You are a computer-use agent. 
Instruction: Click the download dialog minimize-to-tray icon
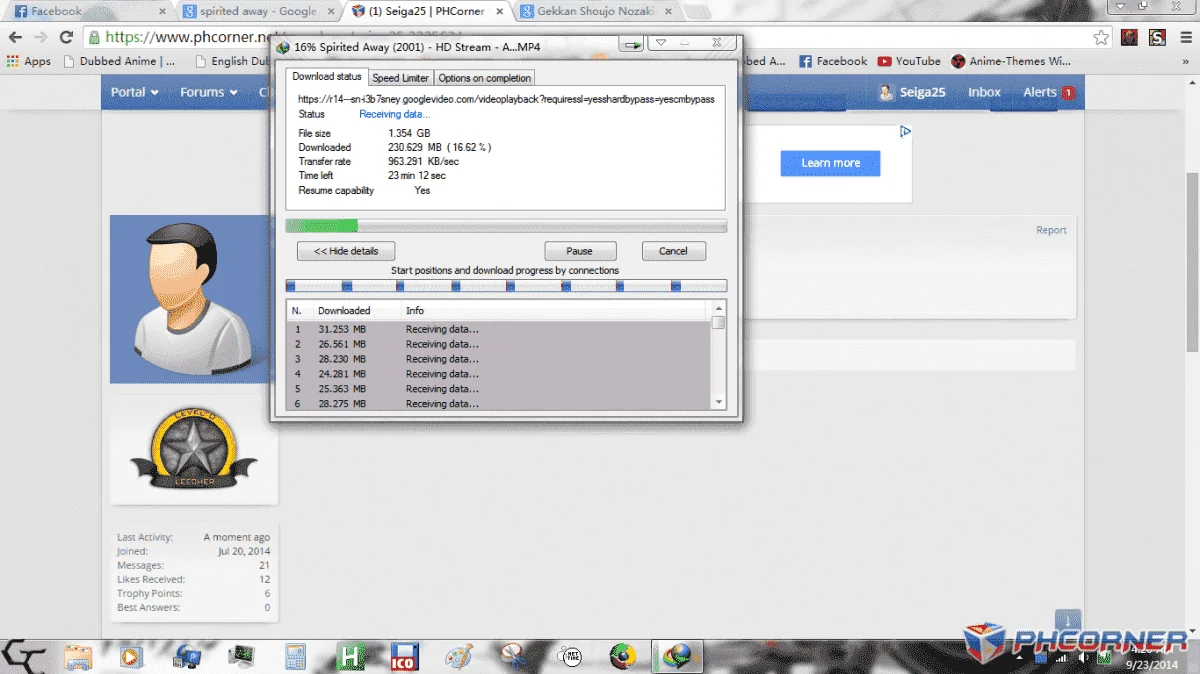631,45
